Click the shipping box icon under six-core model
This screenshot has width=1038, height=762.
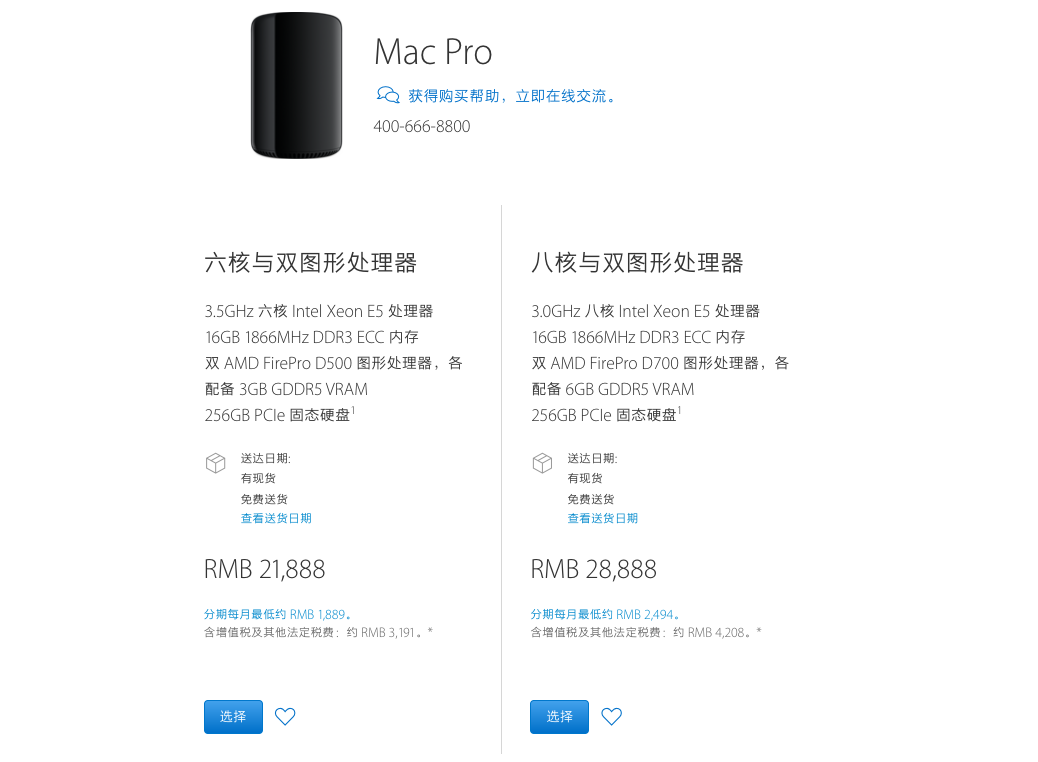coord(215,463)
